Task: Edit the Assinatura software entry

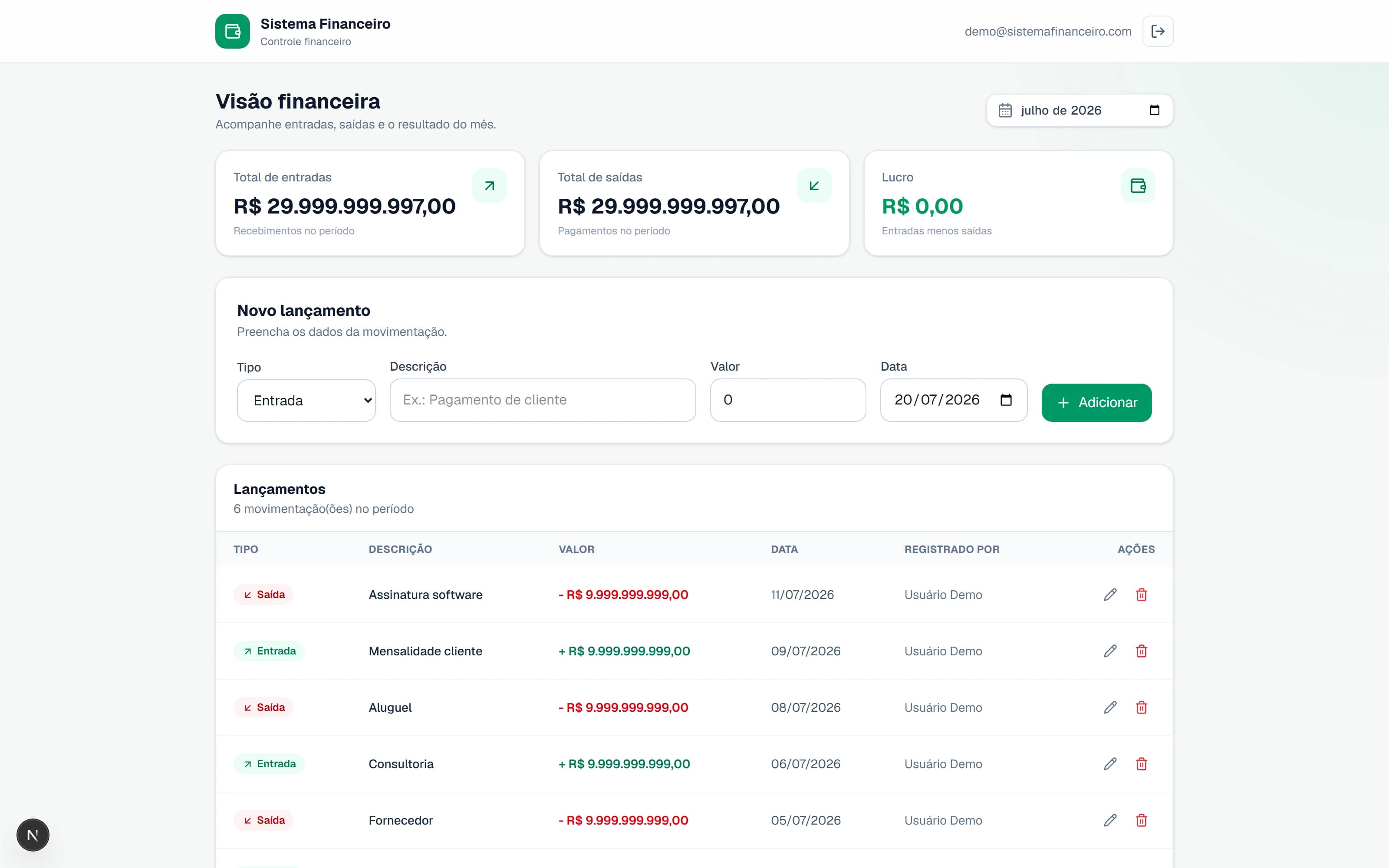Action: (x=1110, y=595)
